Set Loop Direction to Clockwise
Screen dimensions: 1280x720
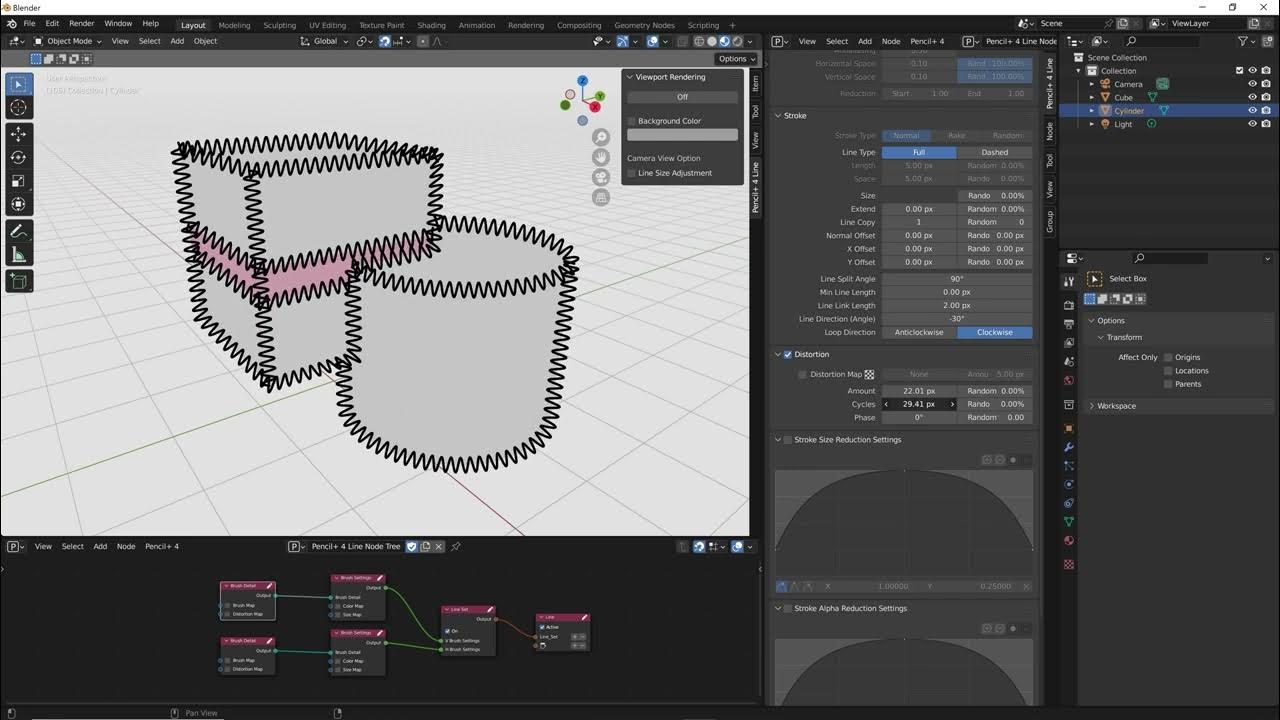[994, 332]
